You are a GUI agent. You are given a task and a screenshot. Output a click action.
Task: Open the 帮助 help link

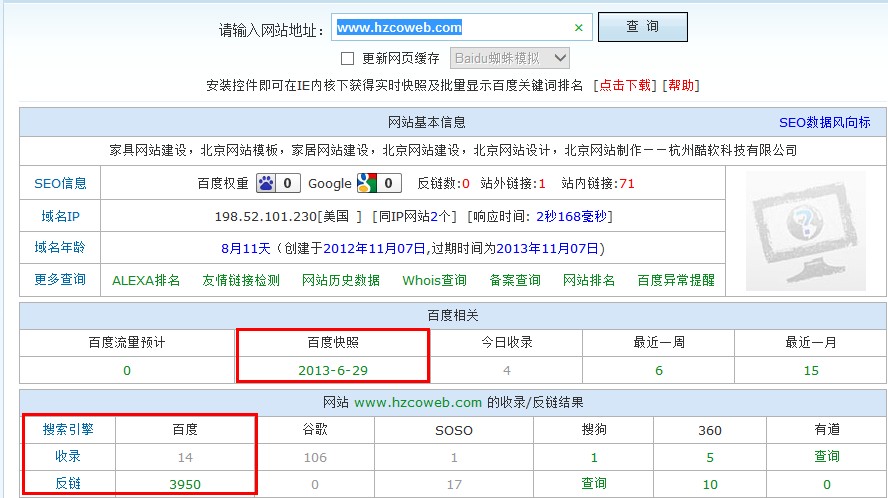[681, 86]
